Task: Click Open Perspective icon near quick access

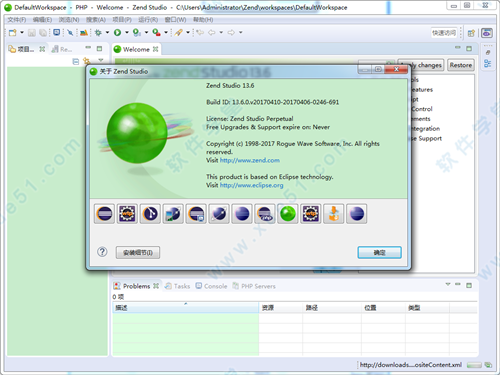Action: [471, 33]
